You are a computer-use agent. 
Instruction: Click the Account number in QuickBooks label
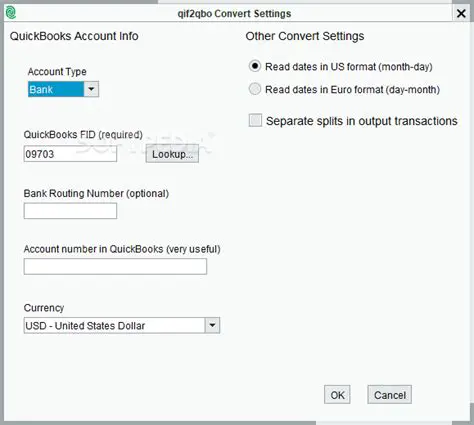(x=122, y=249)
